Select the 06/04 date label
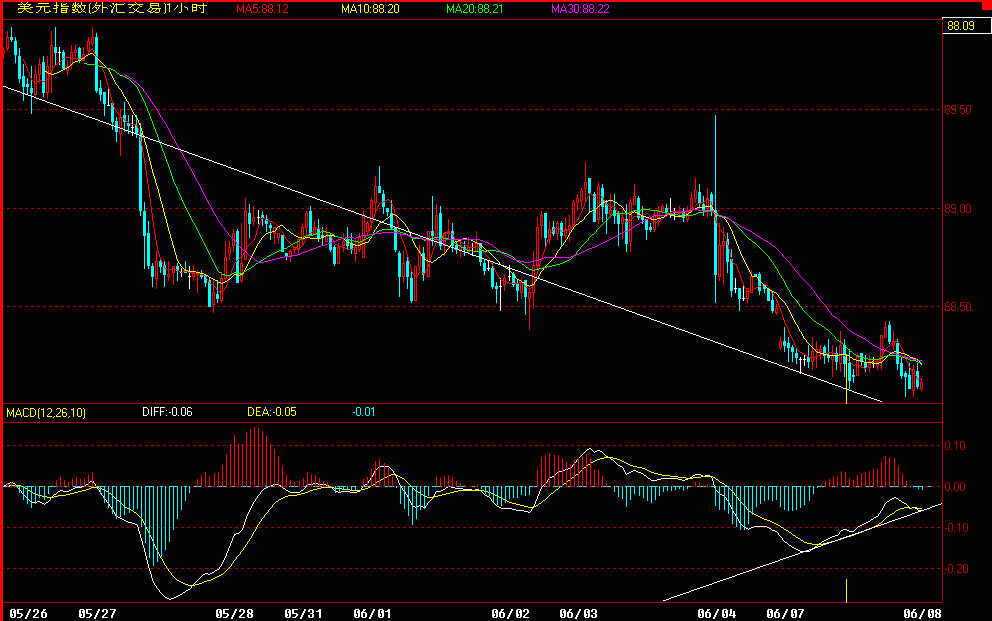This screenshot has width=992, height=621. pyautogui.click(x=716, y=611)
